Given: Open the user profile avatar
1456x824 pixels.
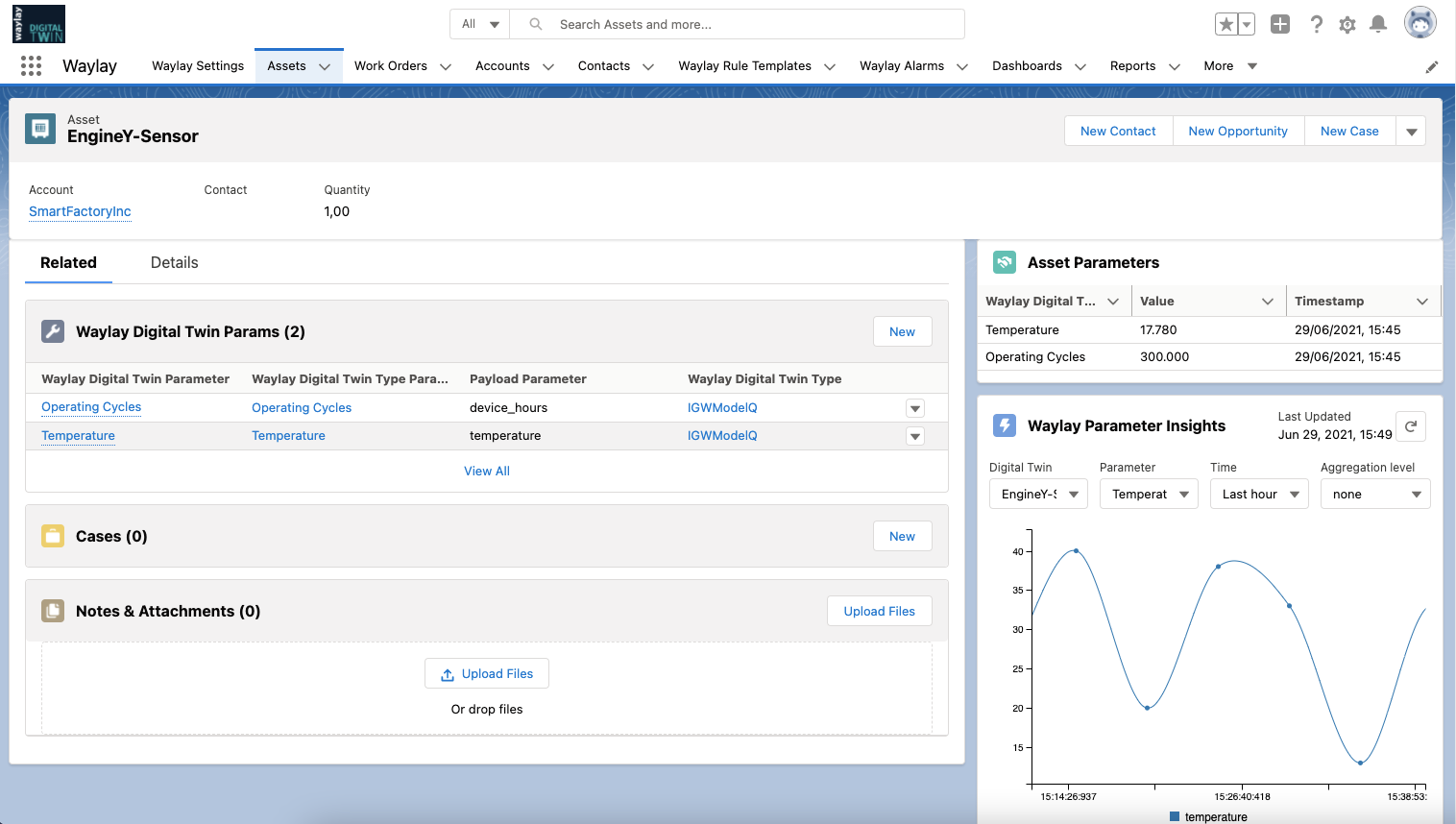Looking at the screenshot, I should pyautogui.click(x=1420, y=23).
